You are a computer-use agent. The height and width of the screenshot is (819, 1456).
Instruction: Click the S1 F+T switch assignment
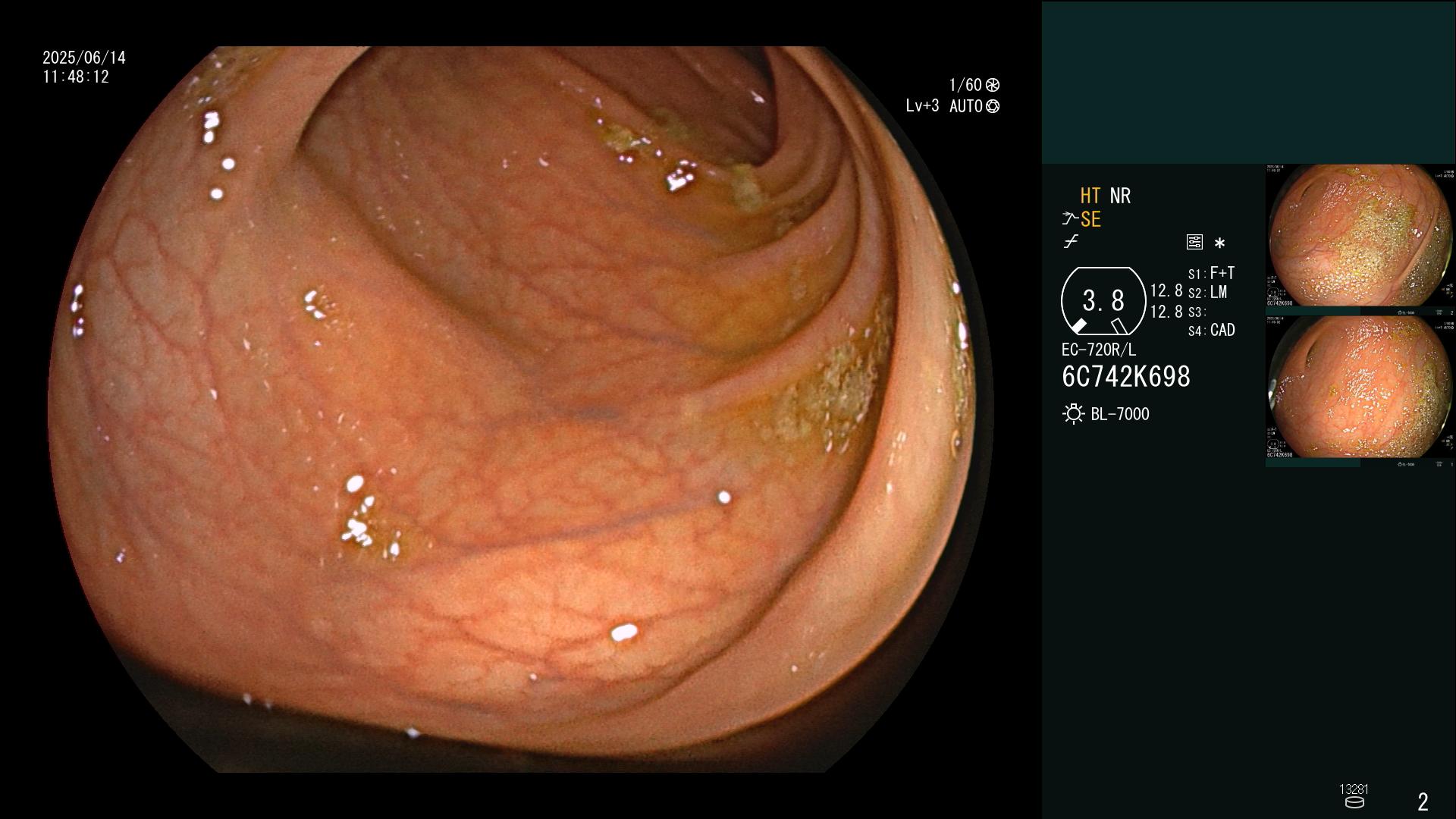pyautogui.click(x=1211, y=273)
